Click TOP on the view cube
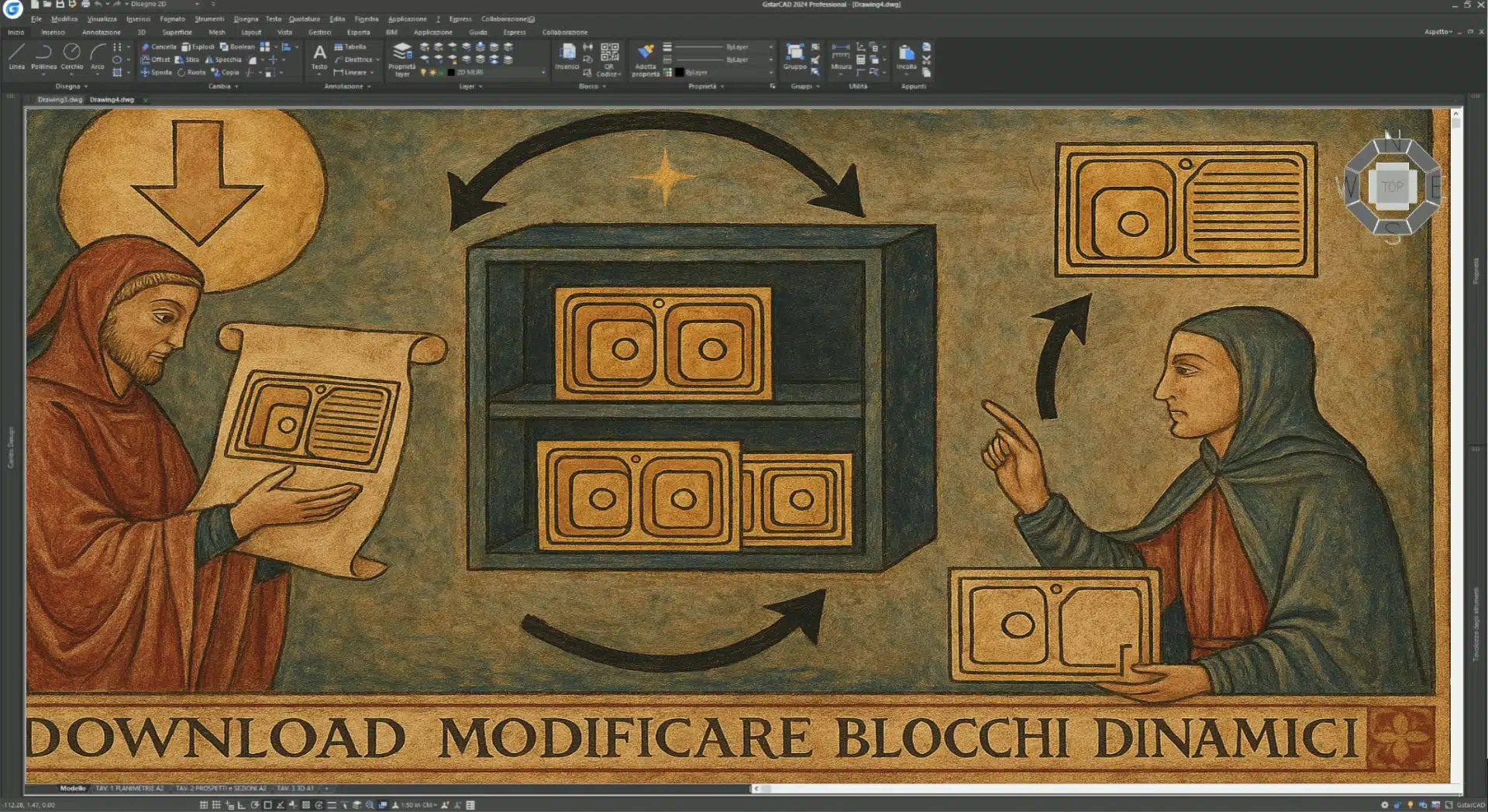Screen dimensions: 1488x812 (x=1392, y=187)
